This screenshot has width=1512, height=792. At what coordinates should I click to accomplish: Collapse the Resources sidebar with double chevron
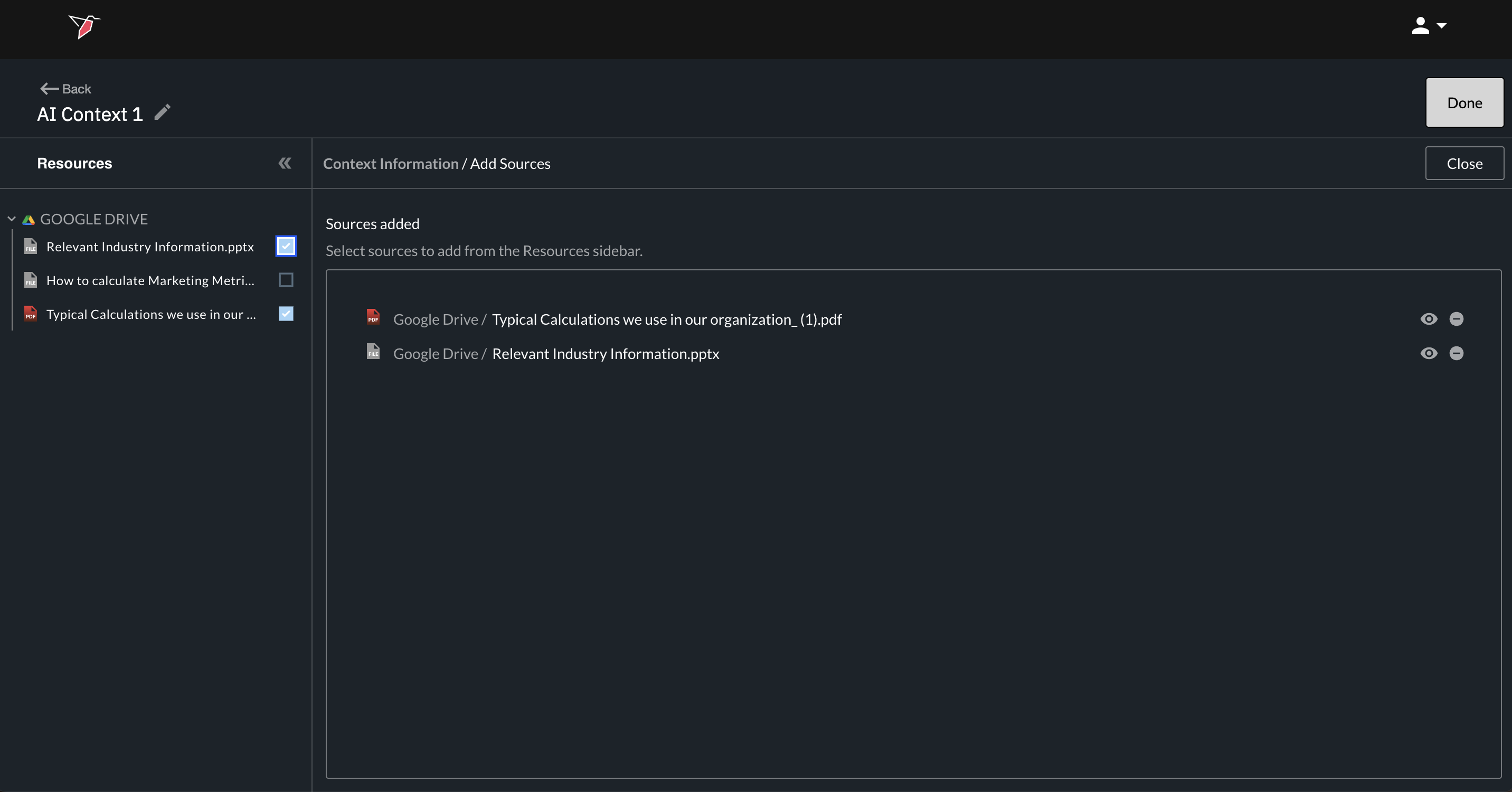coord(285,163)
